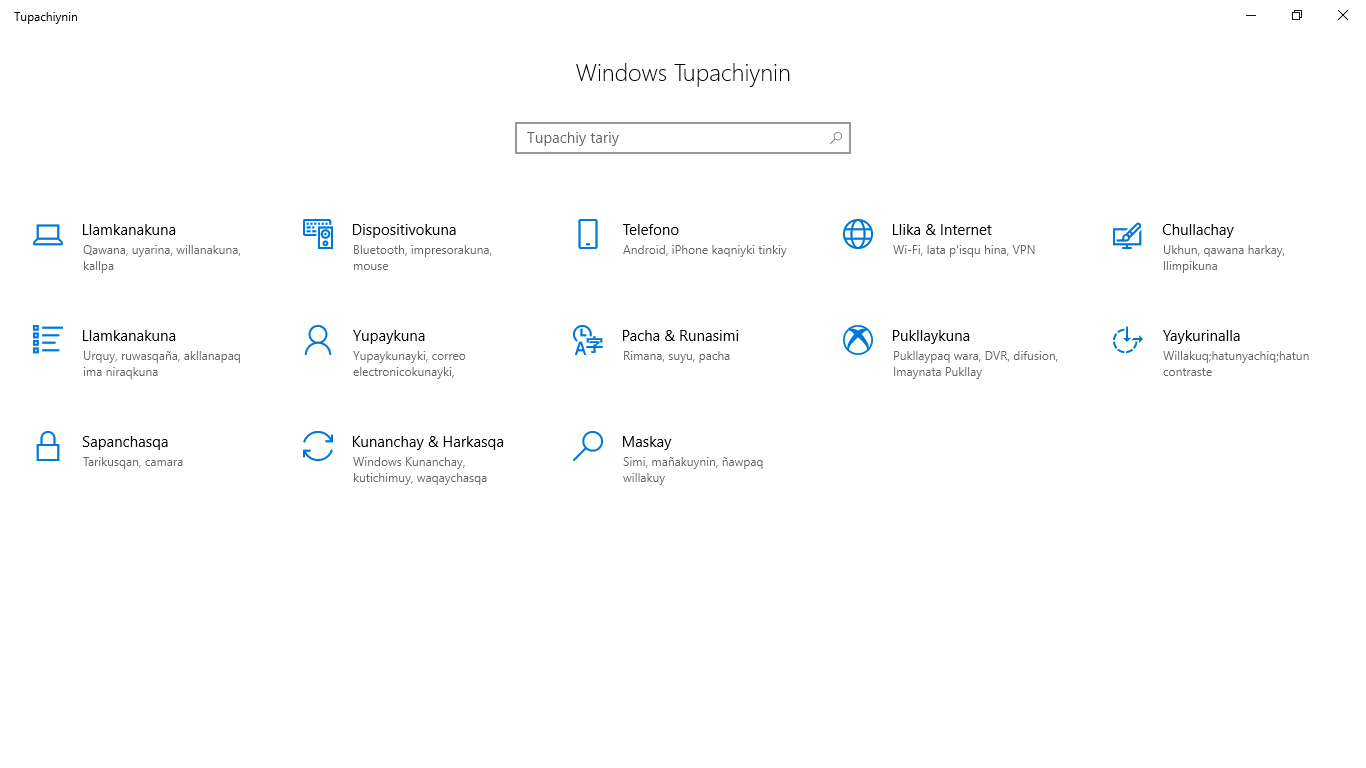
Task: Click the Sapanchasqa padlock icon
Action: tap(48, 446)
